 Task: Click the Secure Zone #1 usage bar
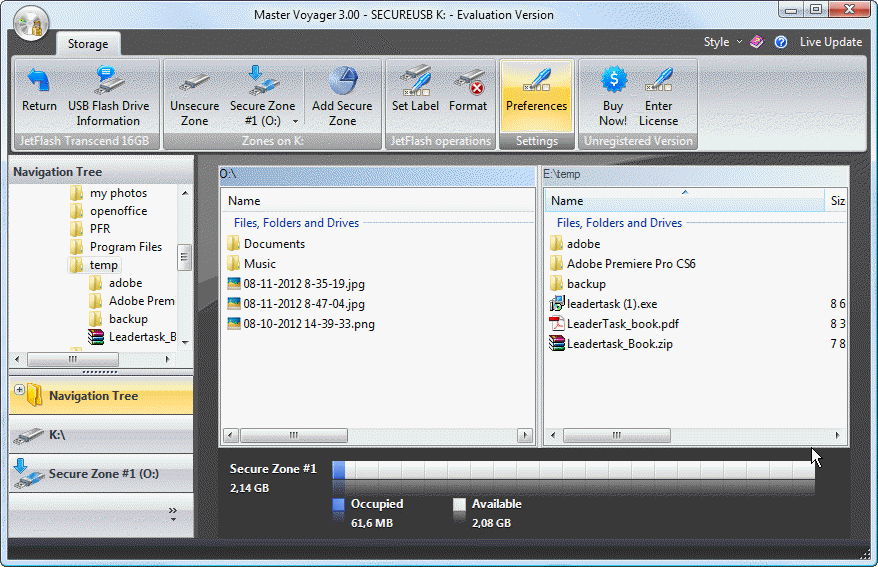[x=573, y=470]
